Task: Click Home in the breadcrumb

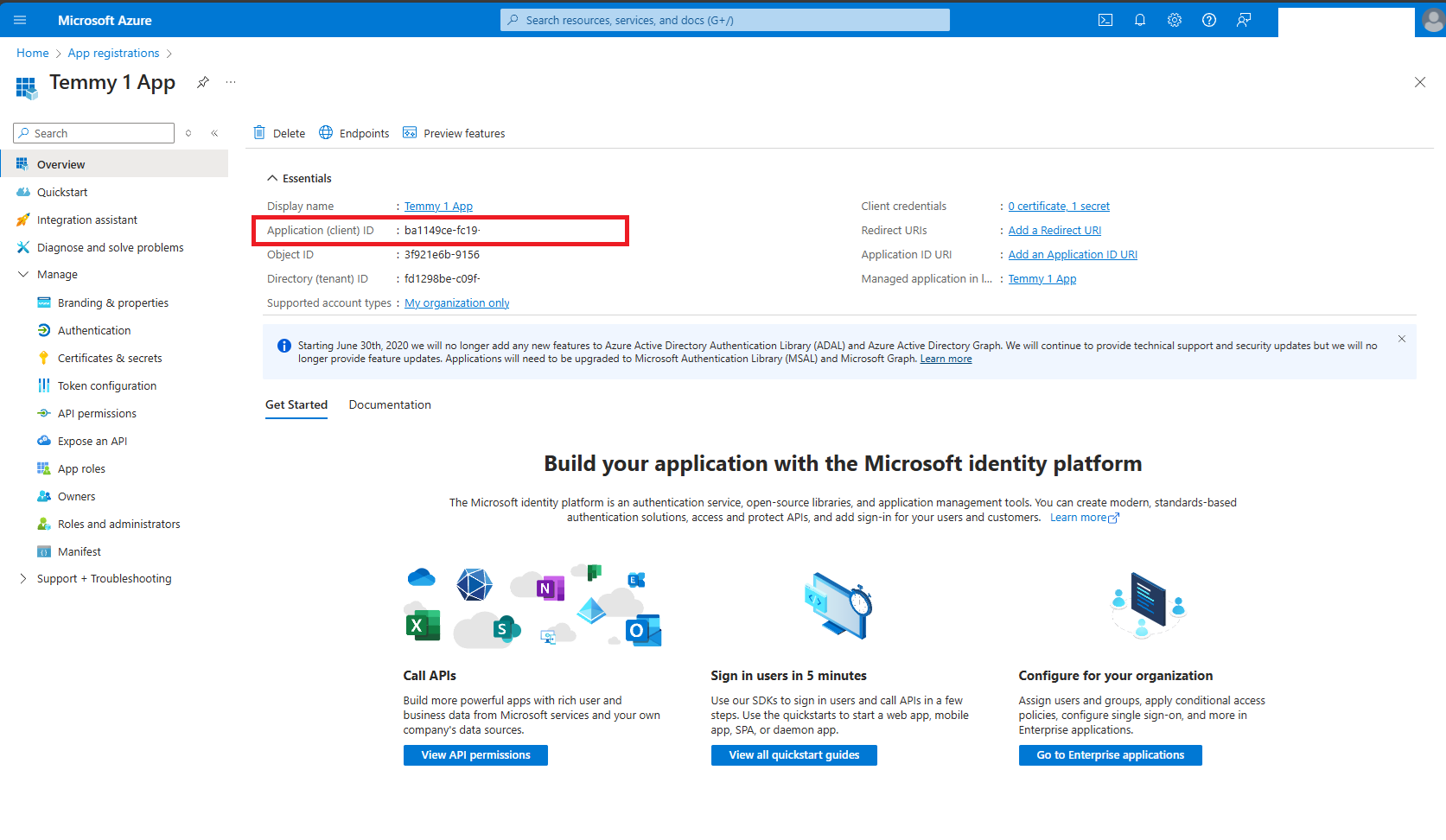Action: point(33,53)
